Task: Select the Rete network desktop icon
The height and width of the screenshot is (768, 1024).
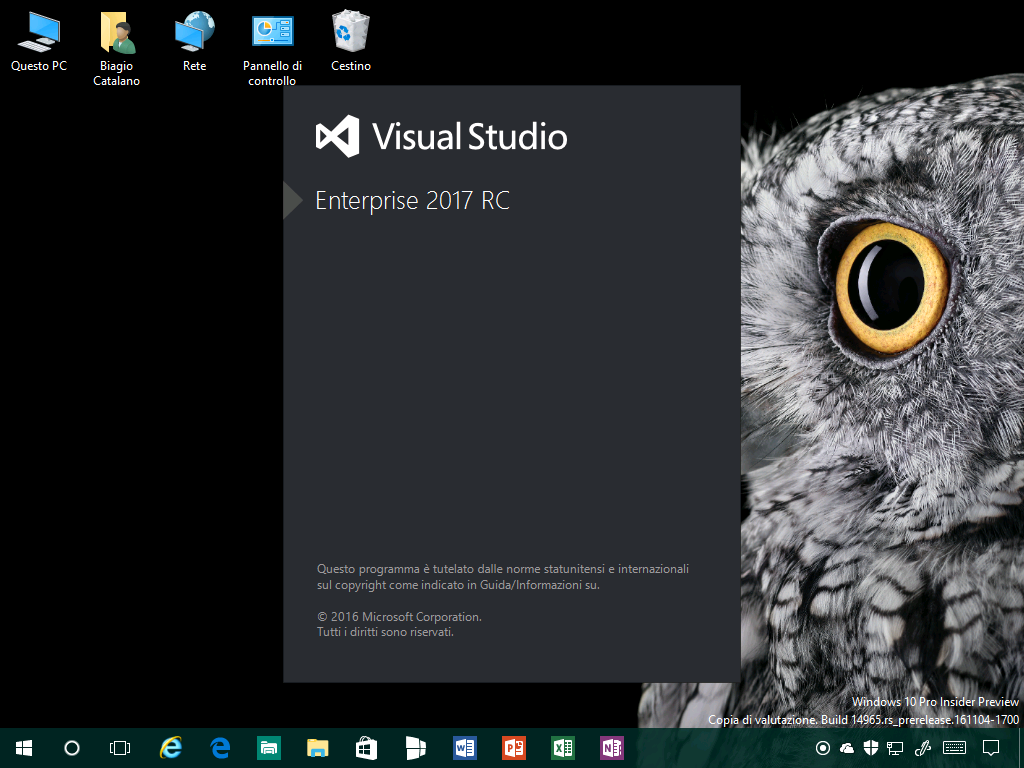Action: point(195,41)
